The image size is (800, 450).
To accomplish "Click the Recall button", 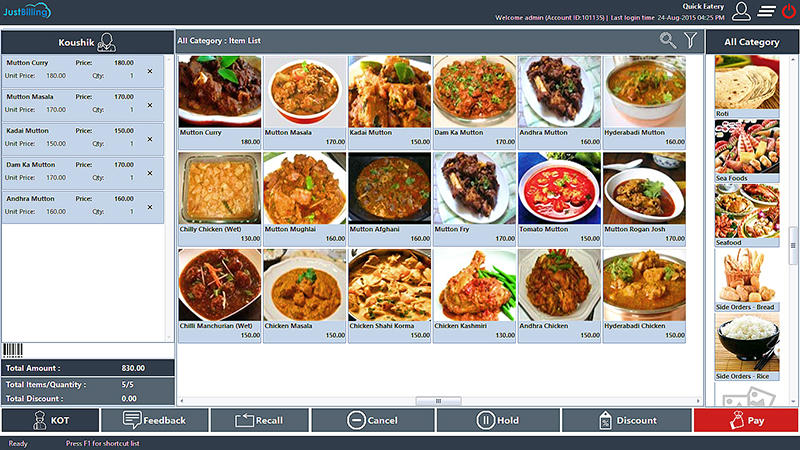I will pos(259,420).
